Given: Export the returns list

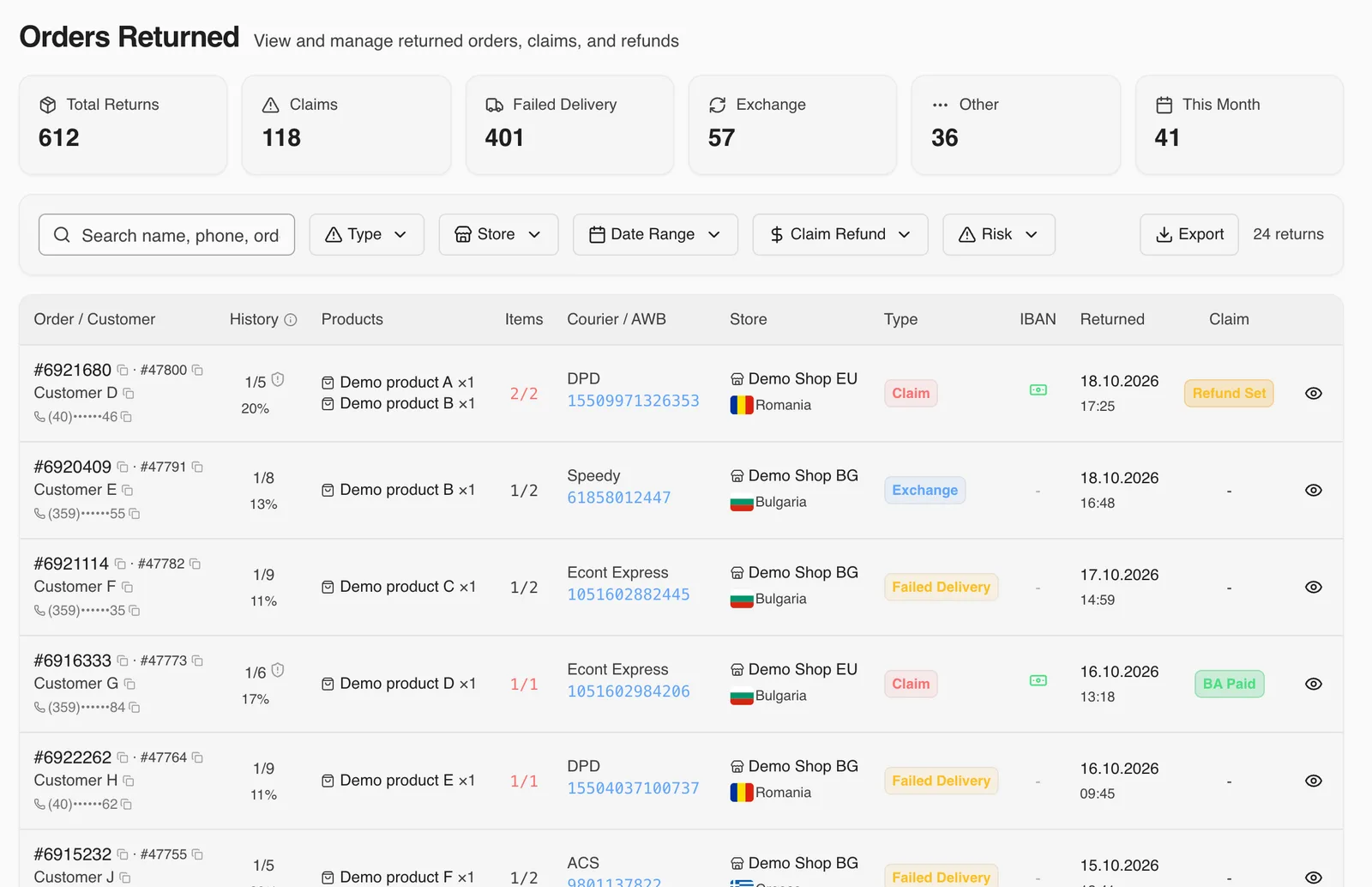Looking at the screenshot, I should (x=1189, y=235).
